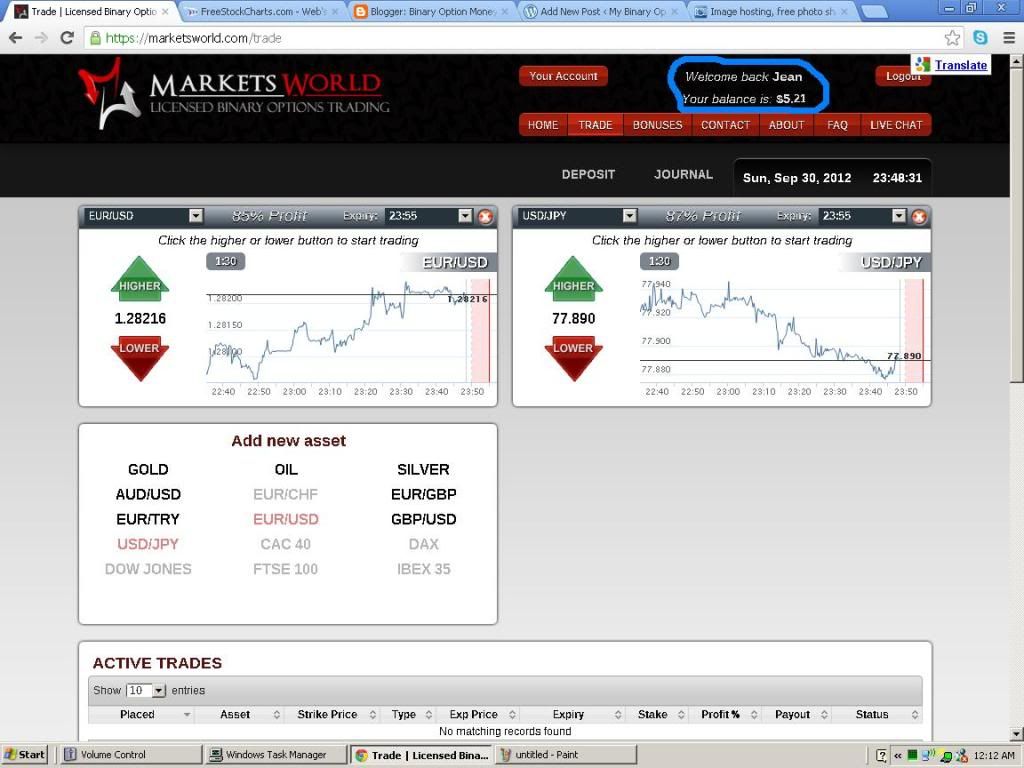The width and height of the screenshot is (1024, 768).
Task: Reload the page in the browser
Action: [x=67, y=38]
